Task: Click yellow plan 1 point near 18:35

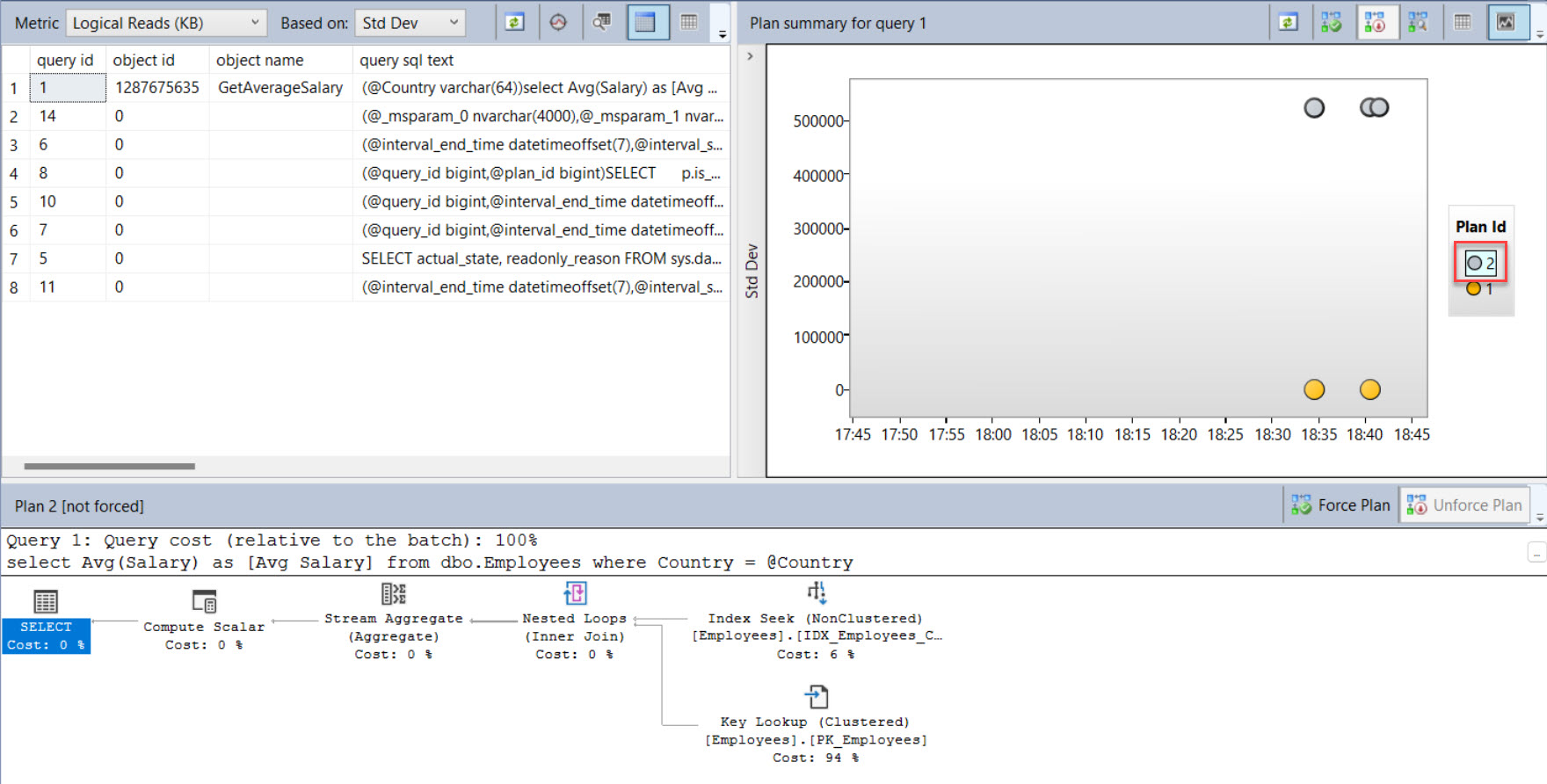Action: click(x=1314, y=389)
